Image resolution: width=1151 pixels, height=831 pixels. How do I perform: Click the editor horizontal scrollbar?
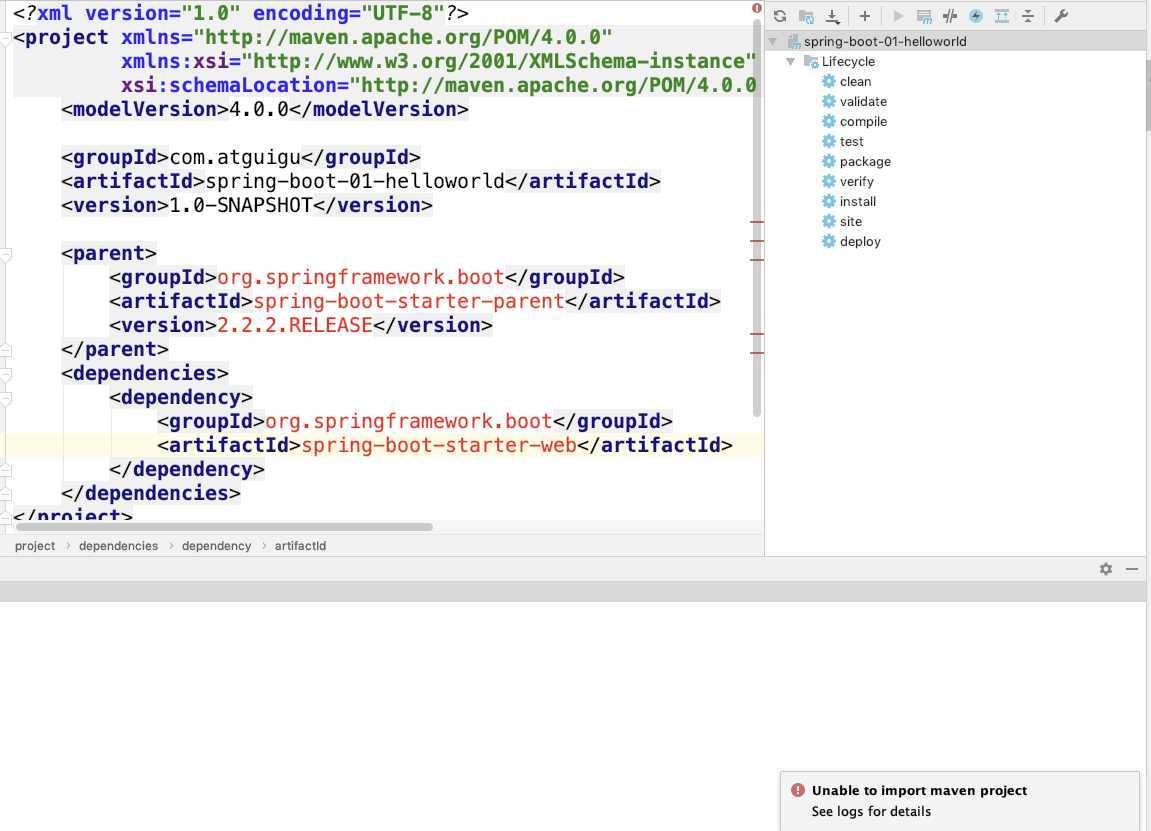coord(224,527)
